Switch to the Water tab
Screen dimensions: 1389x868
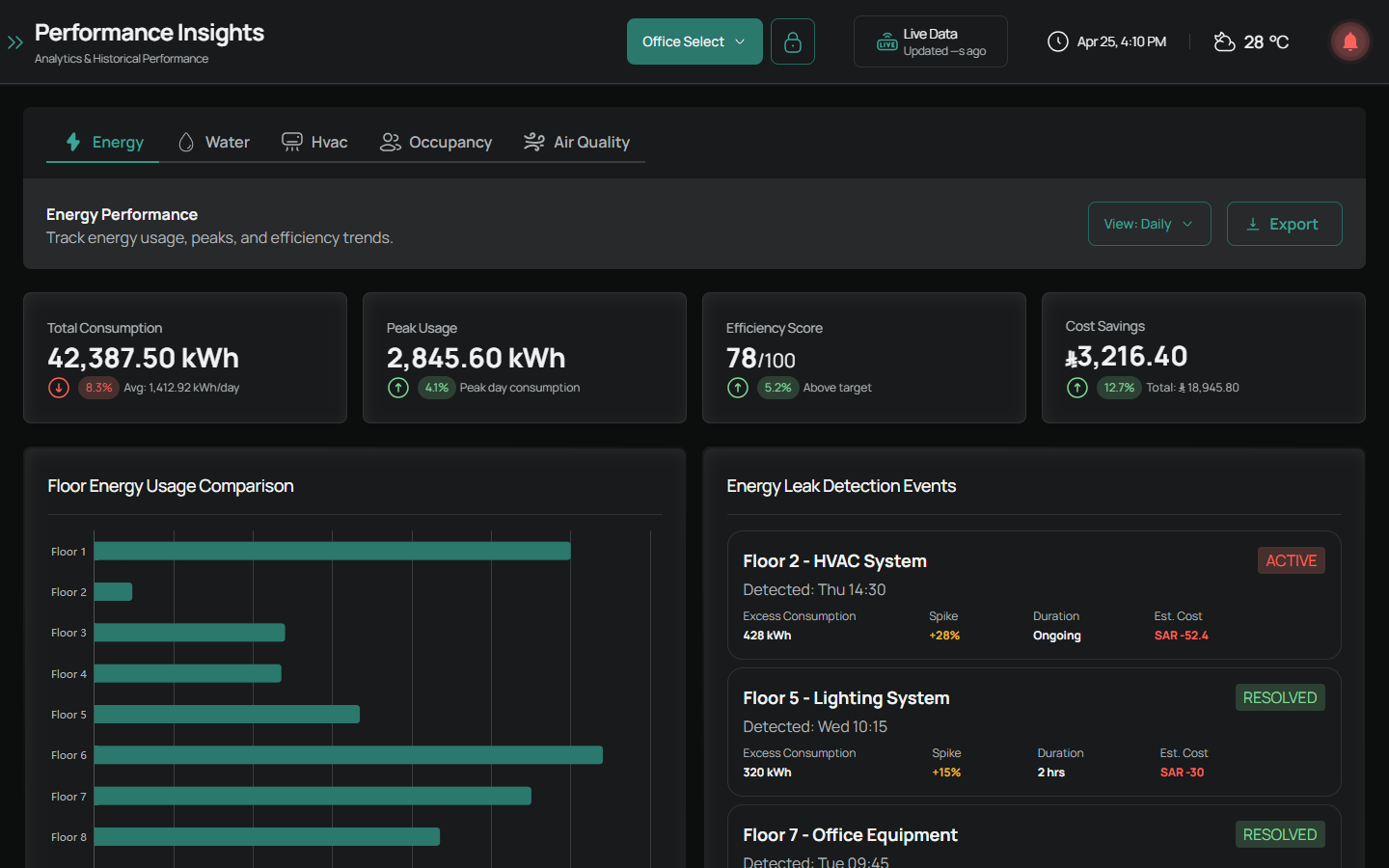tap(213, 142)
